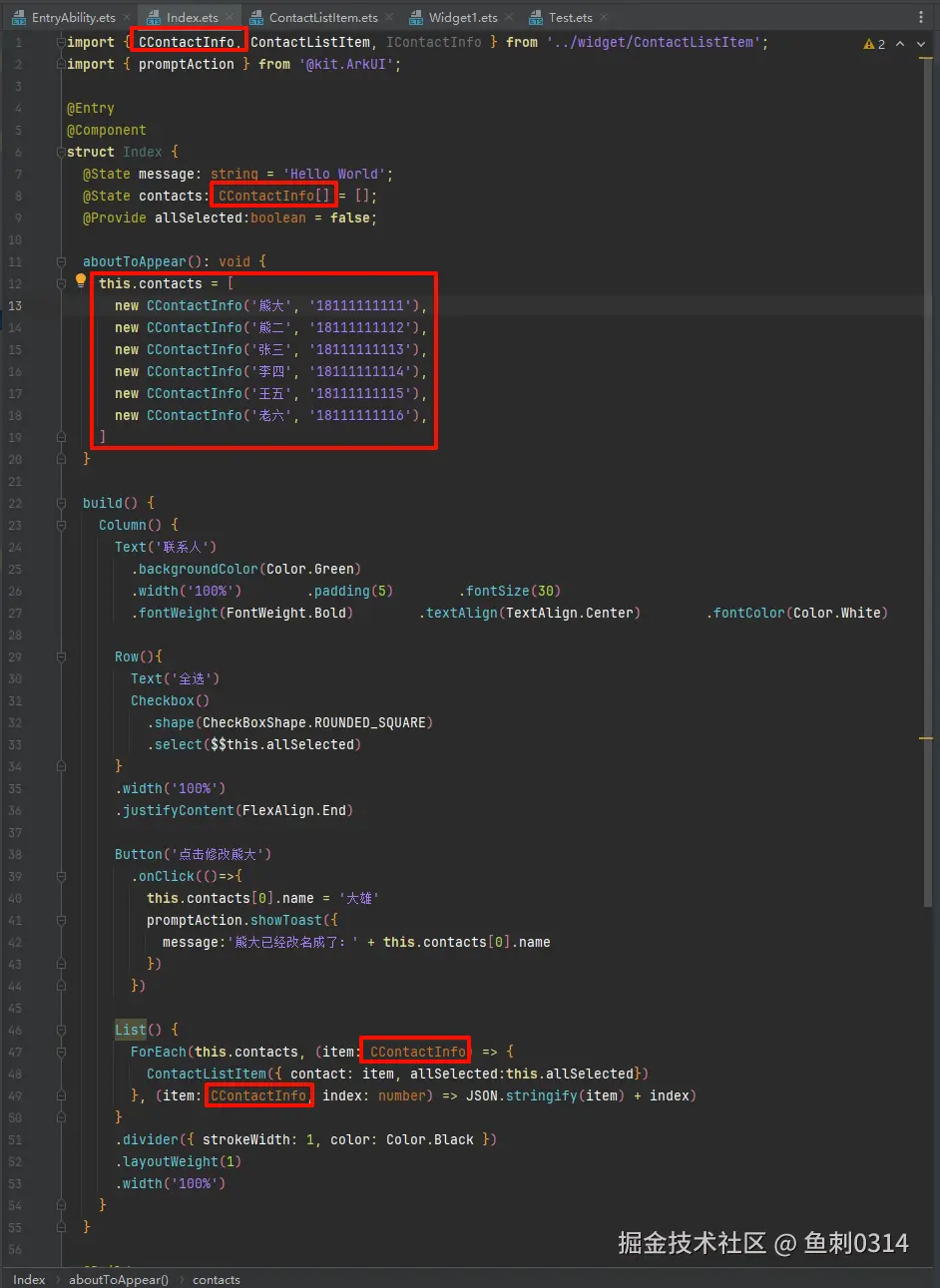940x1288 pixels.
Task: Switch to the Widget1.ets tab
Action: pyautogui.click(x=463, y=17)
